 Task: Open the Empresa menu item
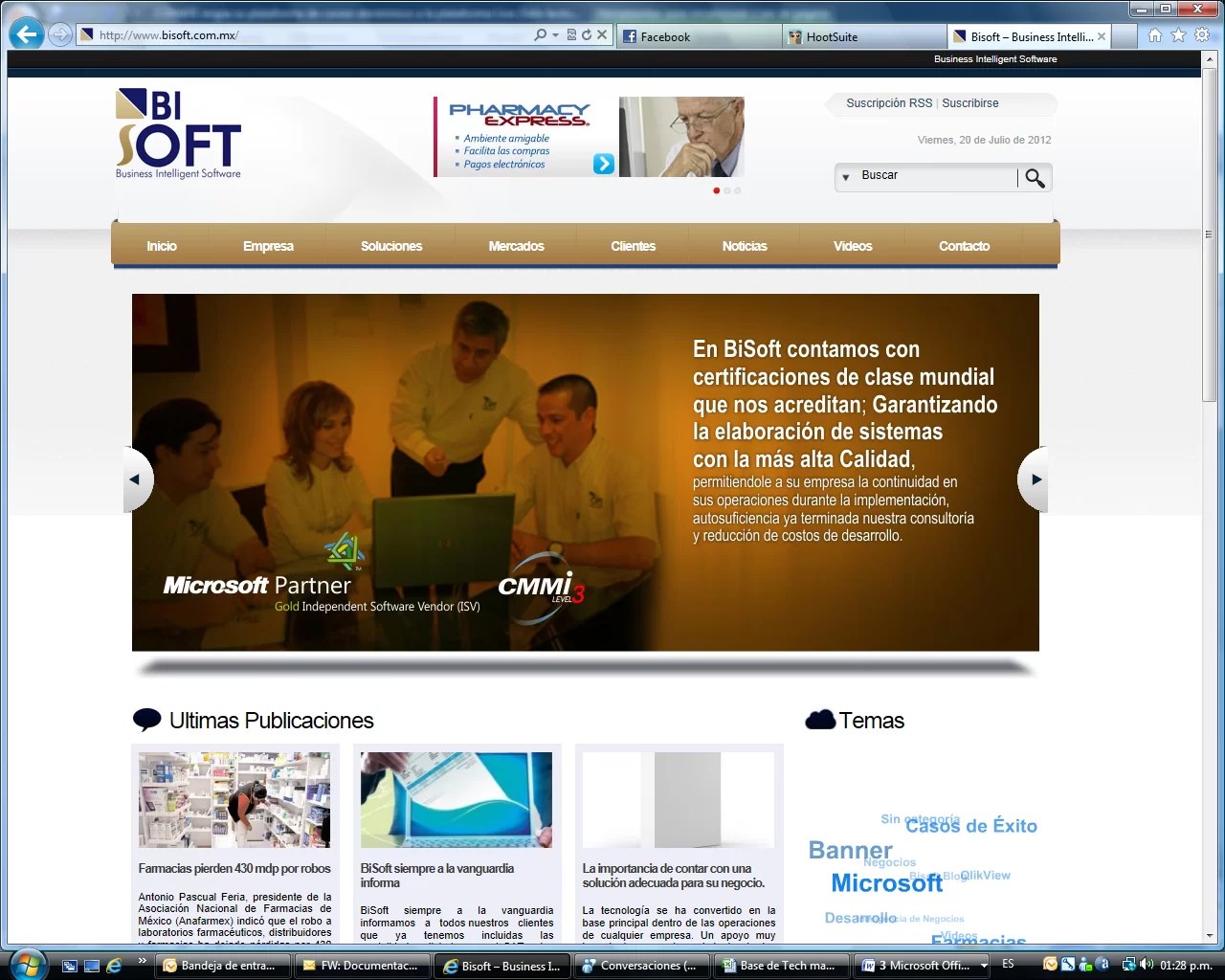(x=268, y=246)
